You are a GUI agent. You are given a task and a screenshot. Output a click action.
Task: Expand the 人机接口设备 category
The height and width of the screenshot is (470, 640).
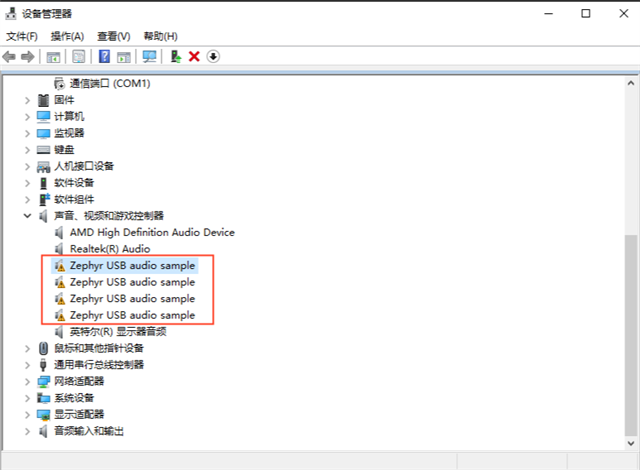27,166
